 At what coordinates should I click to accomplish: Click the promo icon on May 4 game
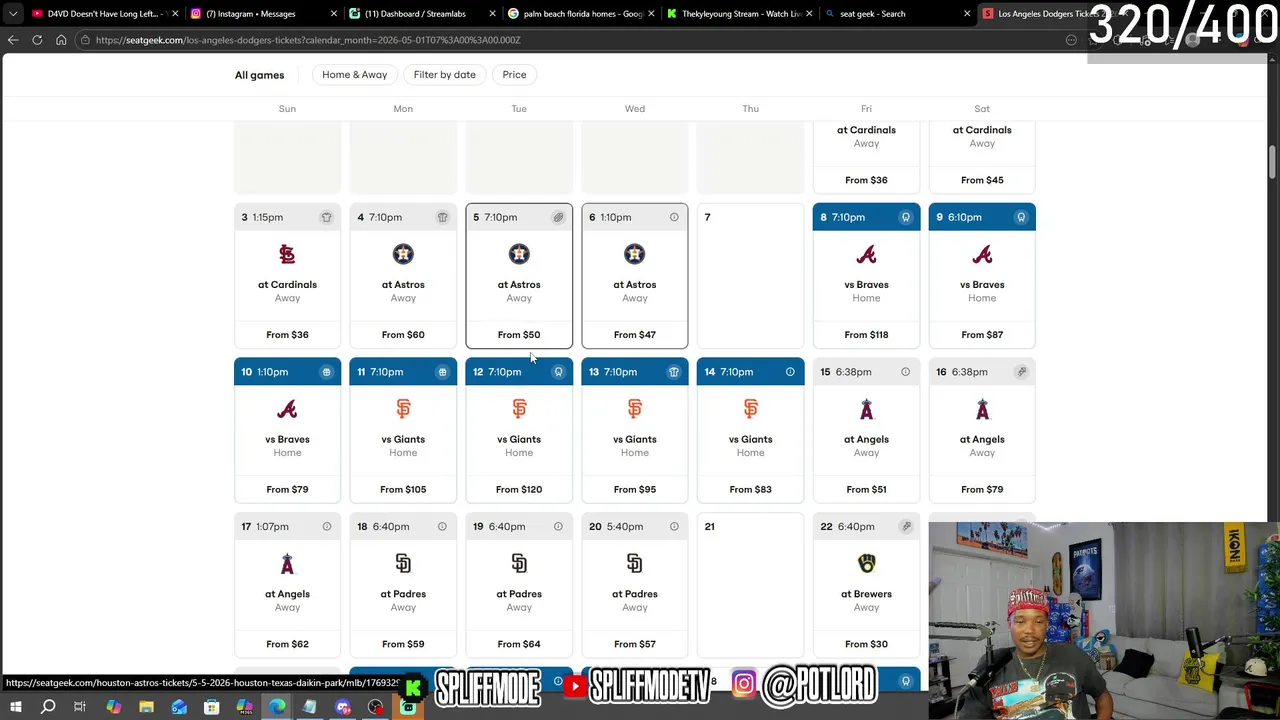pos(442,217)
